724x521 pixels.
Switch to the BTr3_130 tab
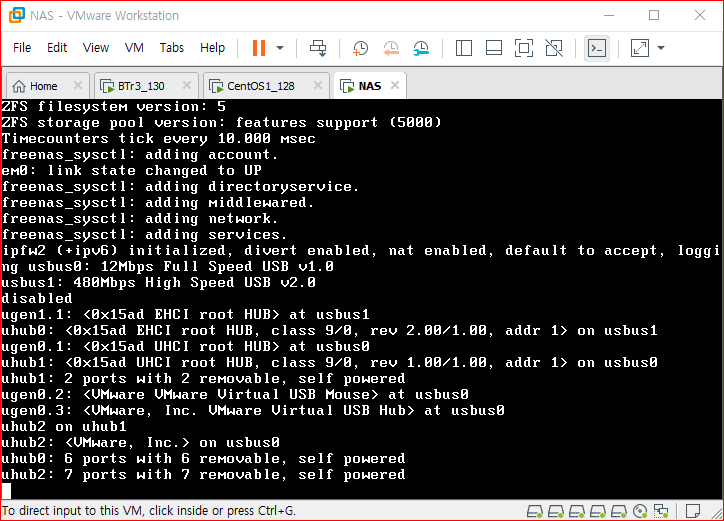click(x=140, y=86)
